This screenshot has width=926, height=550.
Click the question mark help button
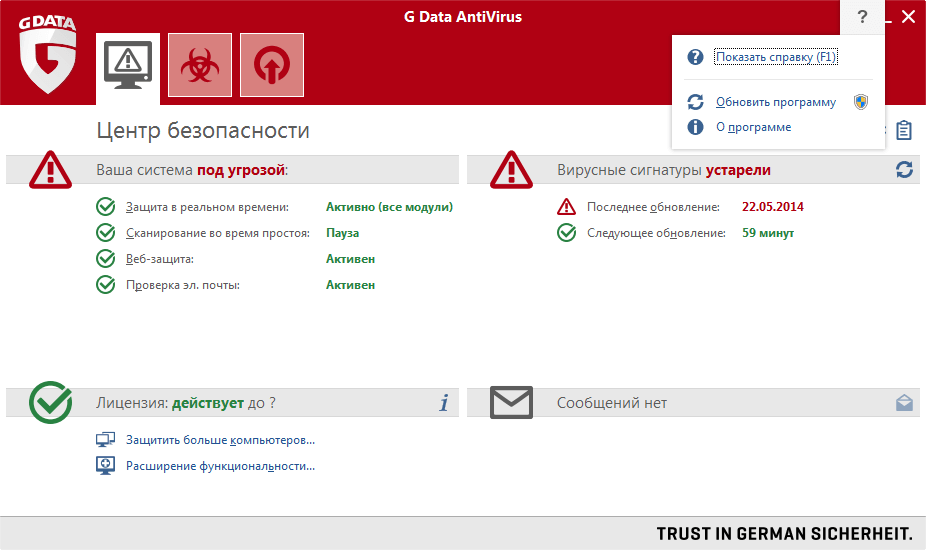(862, 17)
